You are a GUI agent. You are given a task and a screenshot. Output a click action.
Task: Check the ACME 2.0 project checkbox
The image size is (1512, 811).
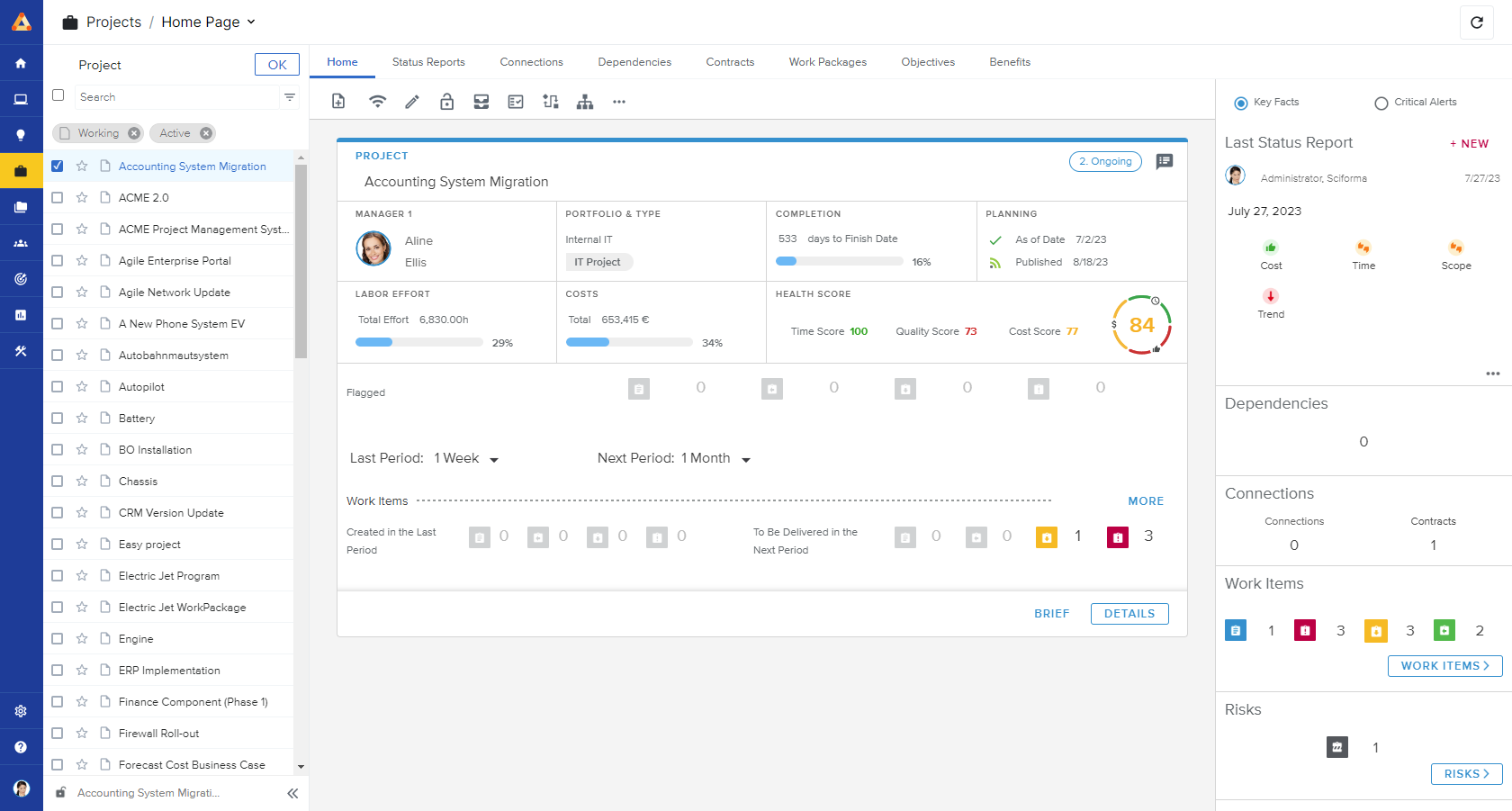point(58,197)
